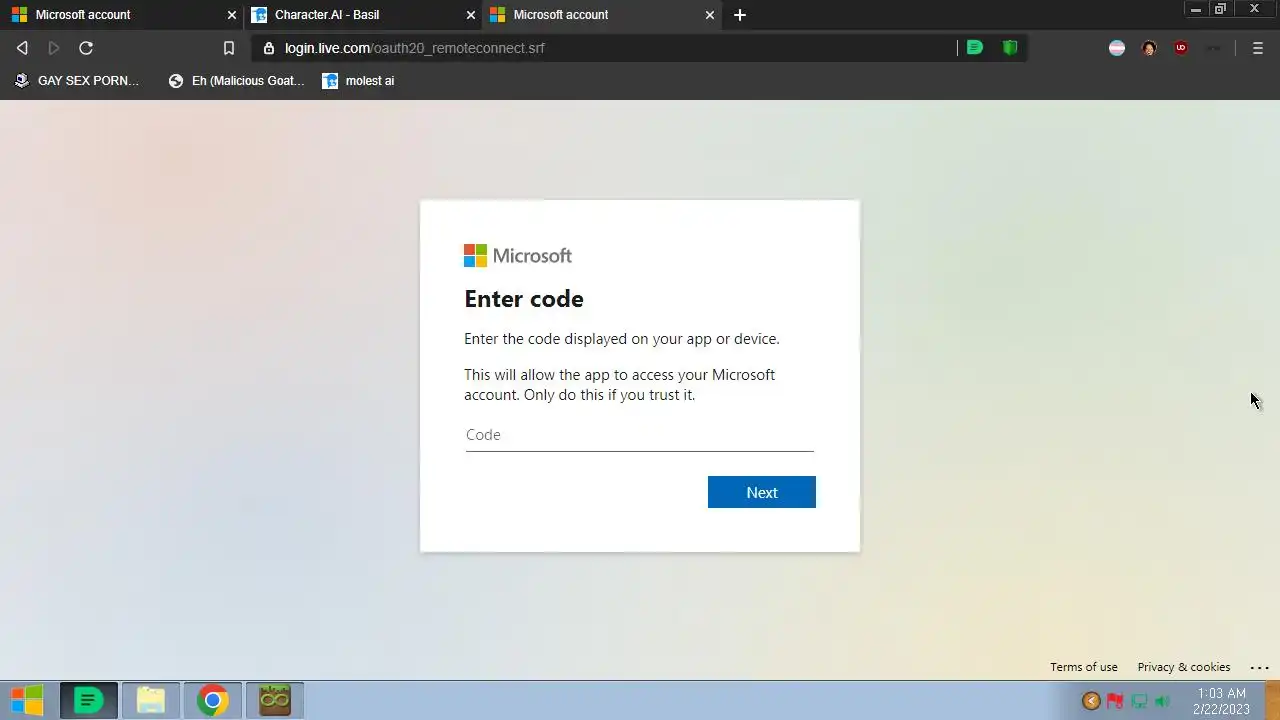Open the Terms of use link

click(1084, 667)
